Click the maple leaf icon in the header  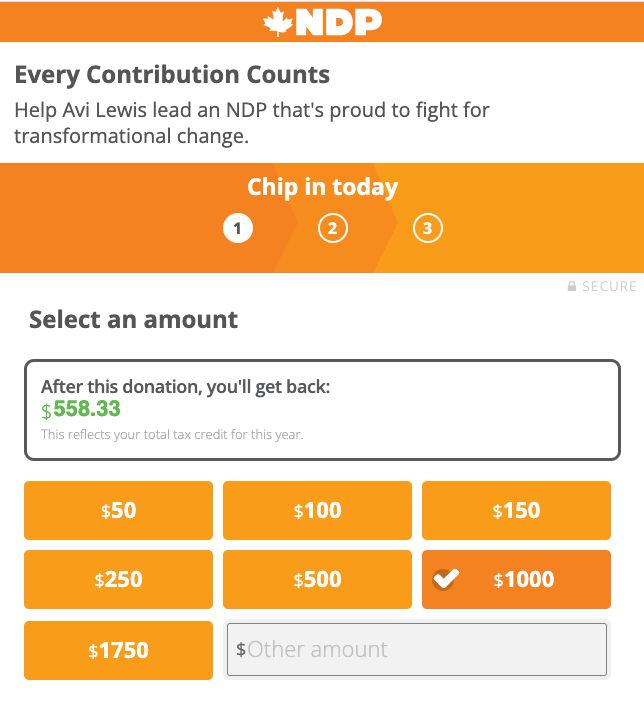tap(277, 22)
